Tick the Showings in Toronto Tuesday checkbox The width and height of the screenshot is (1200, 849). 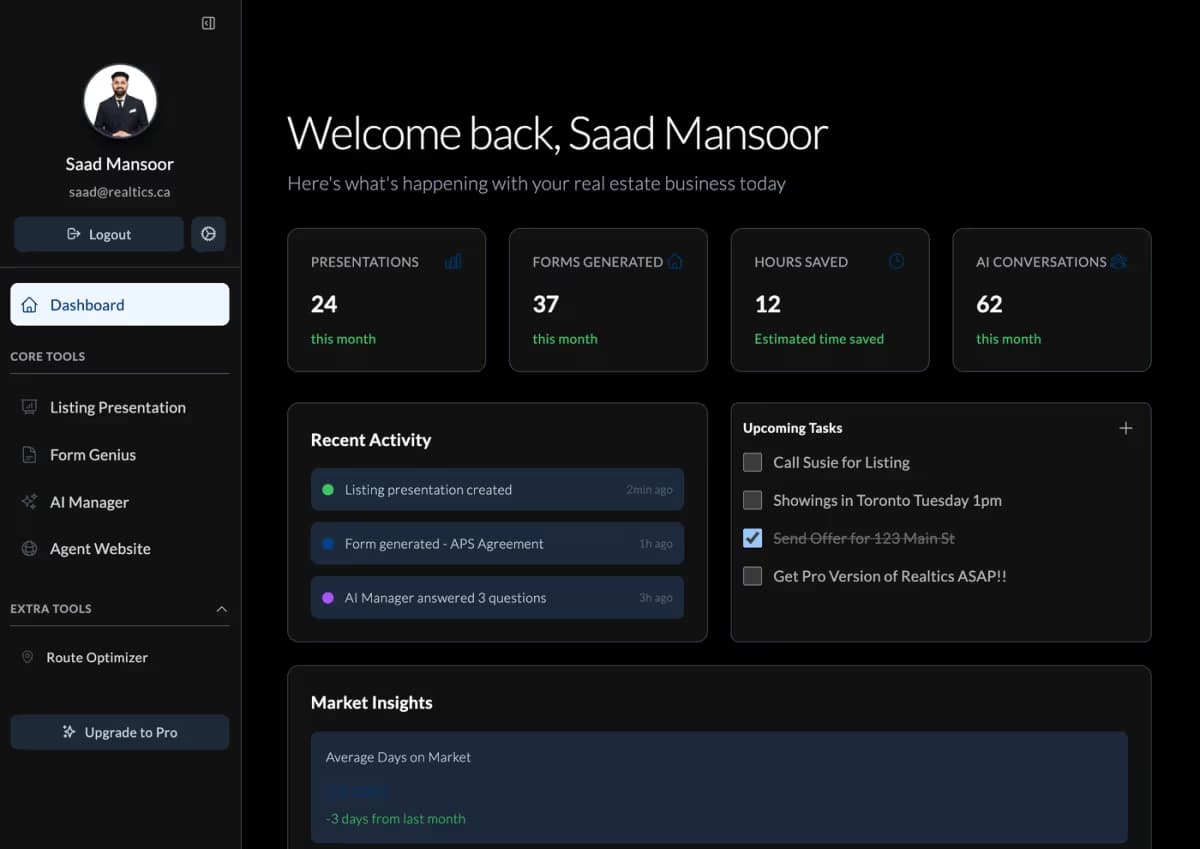coord(752,500)
